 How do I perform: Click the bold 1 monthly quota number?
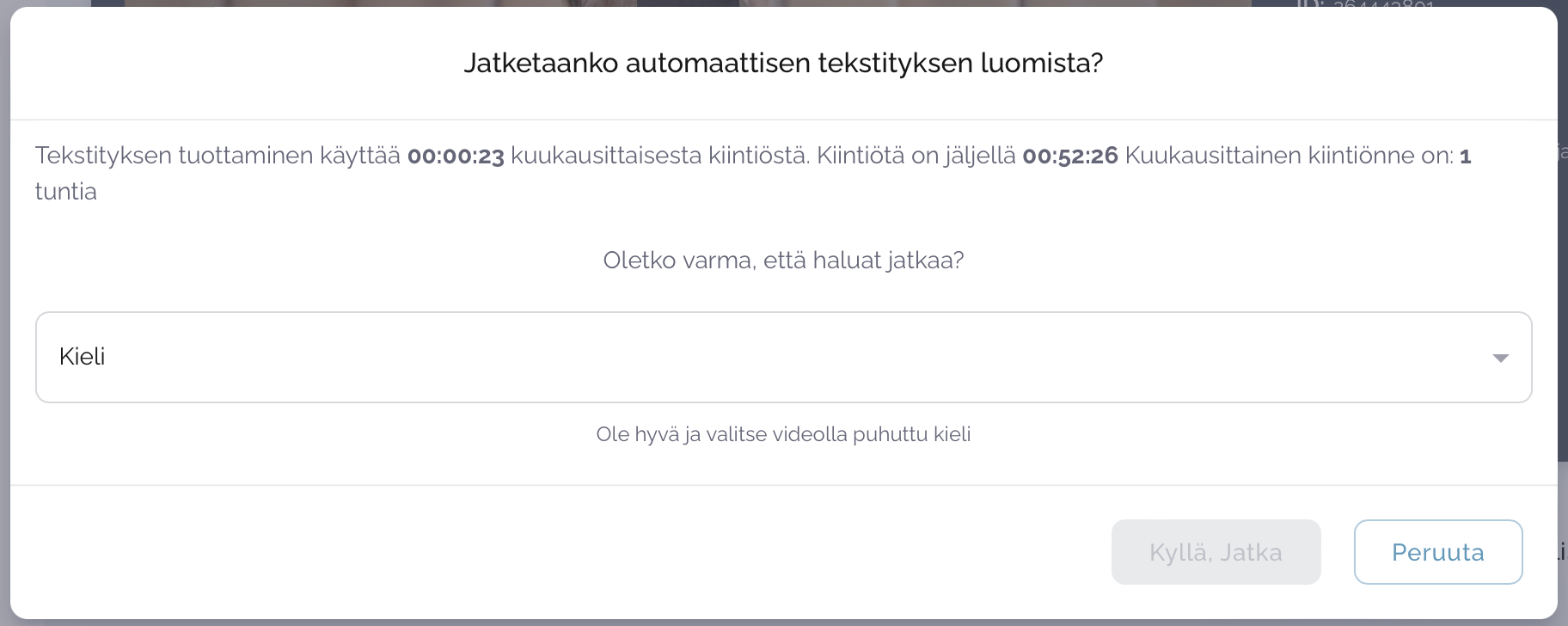coord(1465,156)
